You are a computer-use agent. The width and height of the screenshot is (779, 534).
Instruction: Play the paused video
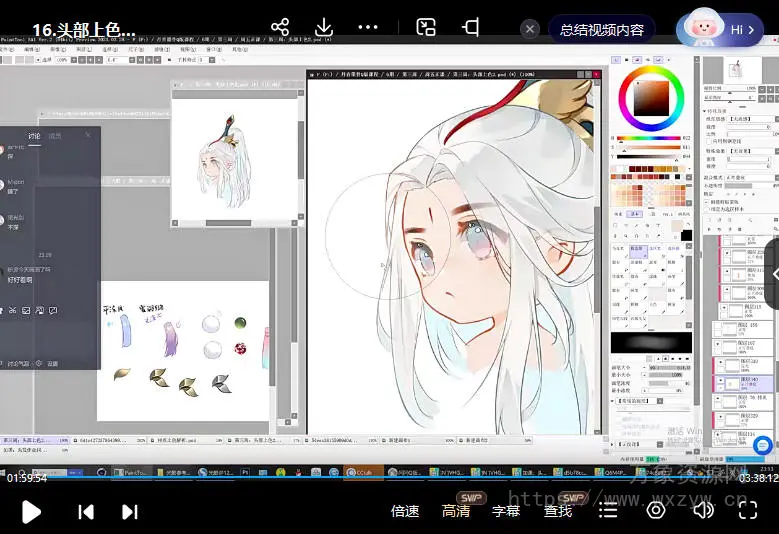pyautogui.click(x=31, y=512)
